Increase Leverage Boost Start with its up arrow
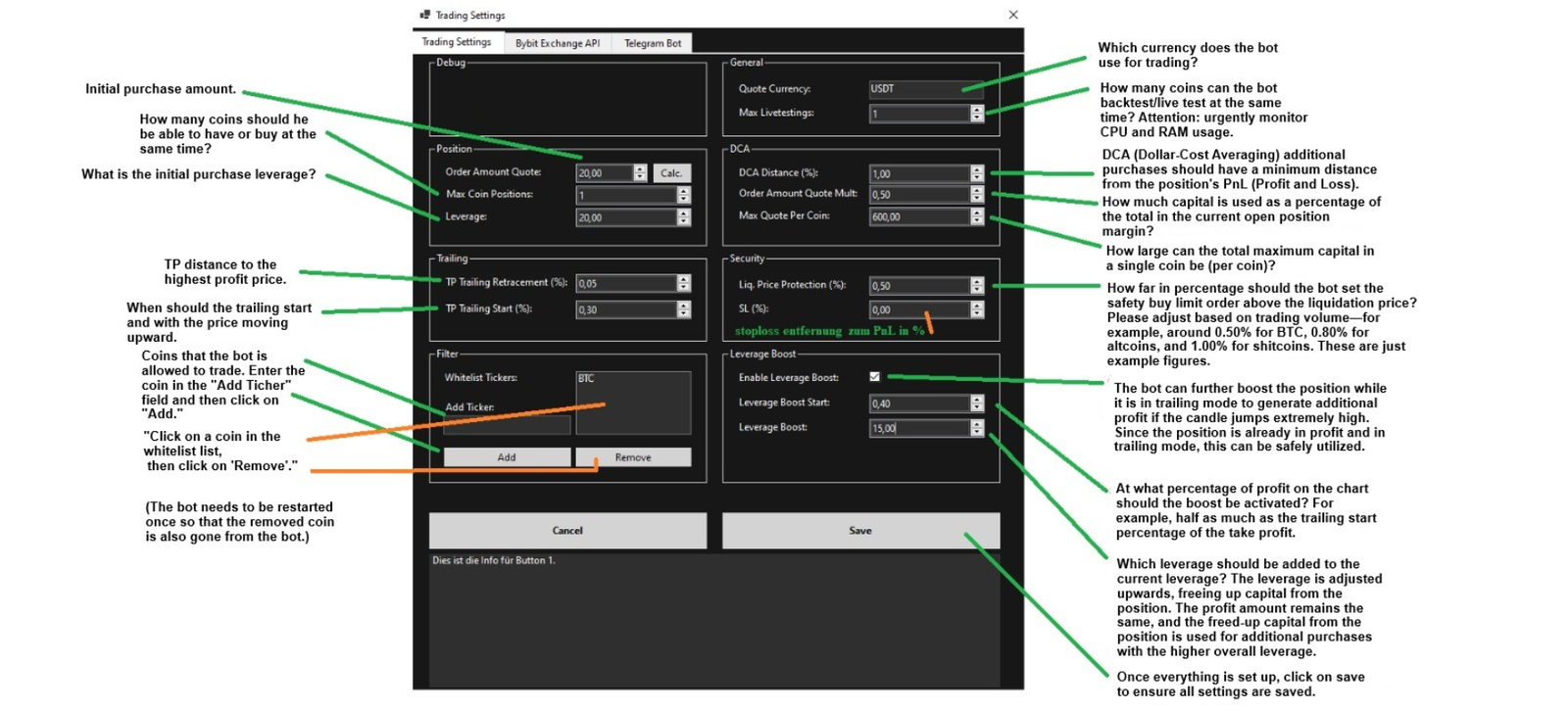This screenshot has width=1568, height=711. click(977, 400)
